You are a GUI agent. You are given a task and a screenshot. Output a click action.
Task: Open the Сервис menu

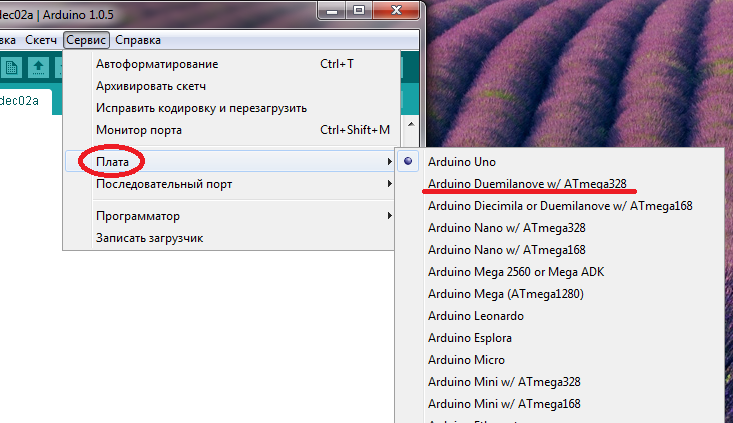(x=86, y=40)
